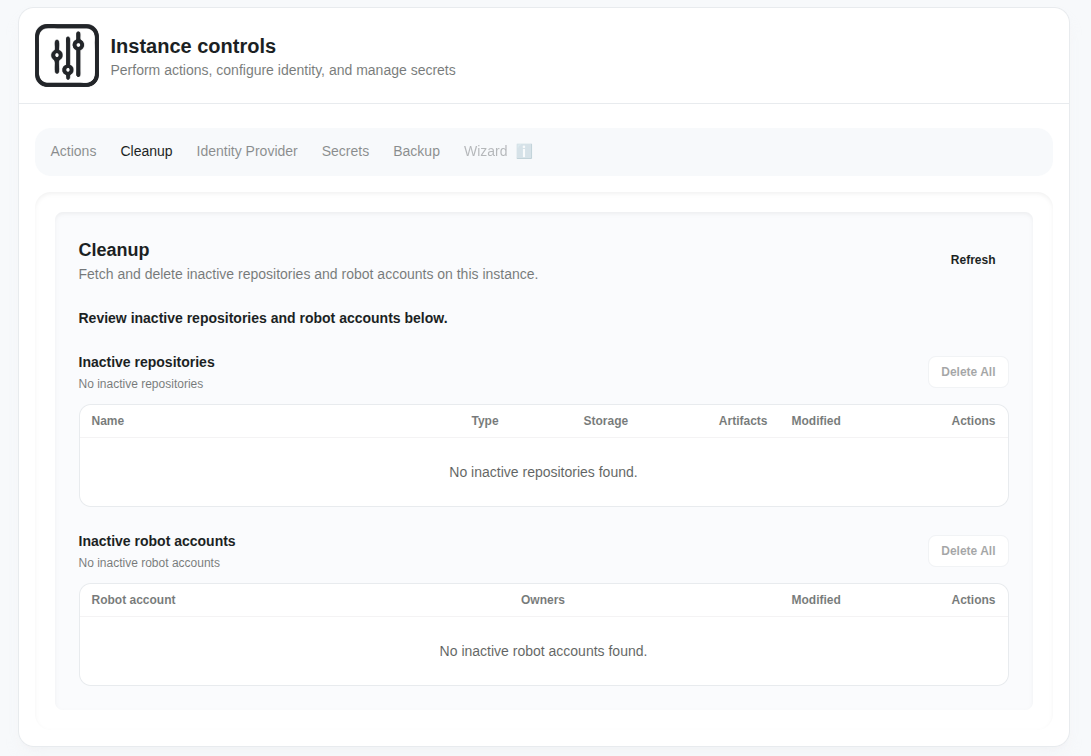Click Delete All for inactive robot accounts
The height and width of the screenshot is (756, 1091).
(968, 551)
